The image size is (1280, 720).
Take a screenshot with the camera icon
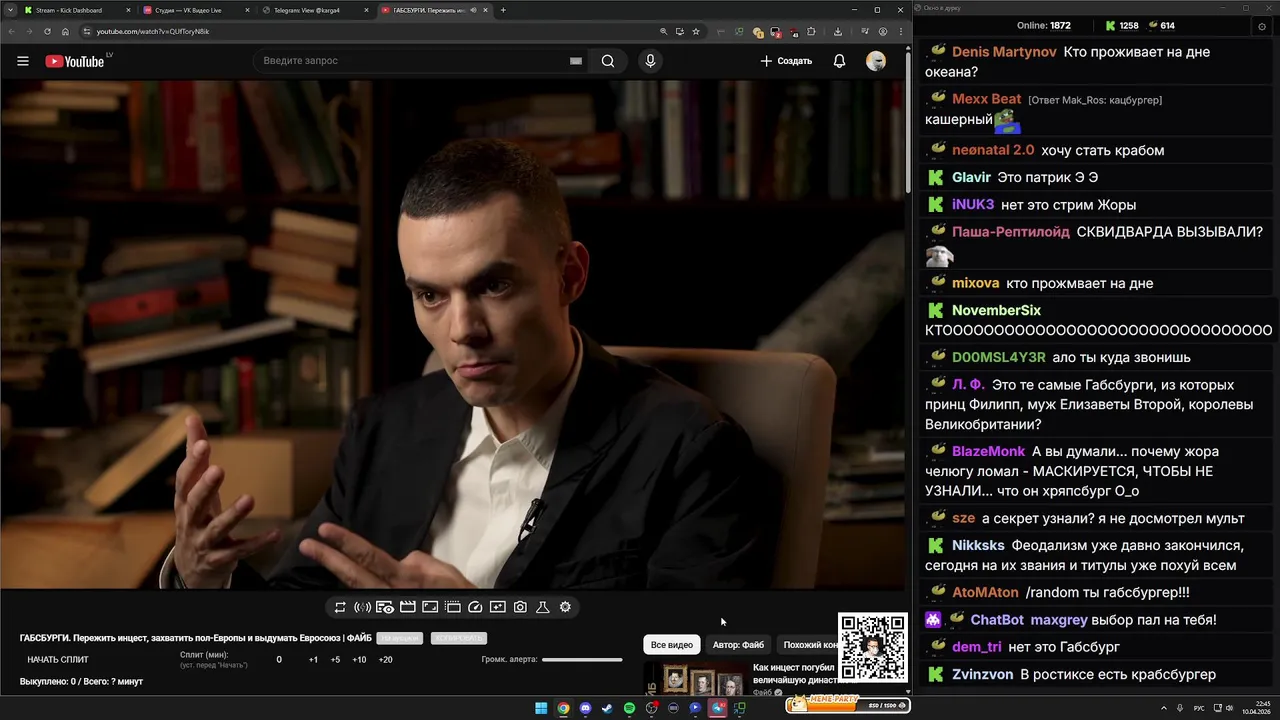pyautogui.click(x=520, y=607)
